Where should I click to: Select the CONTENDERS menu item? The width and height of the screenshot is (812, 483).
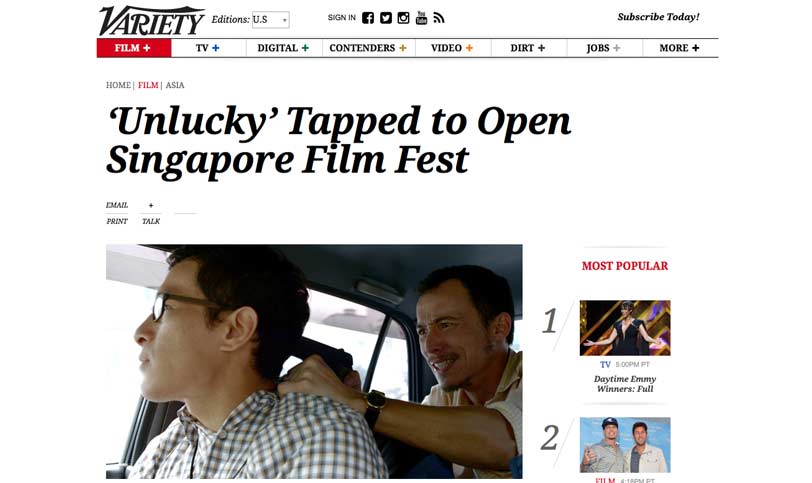click(x=368, y=48)
